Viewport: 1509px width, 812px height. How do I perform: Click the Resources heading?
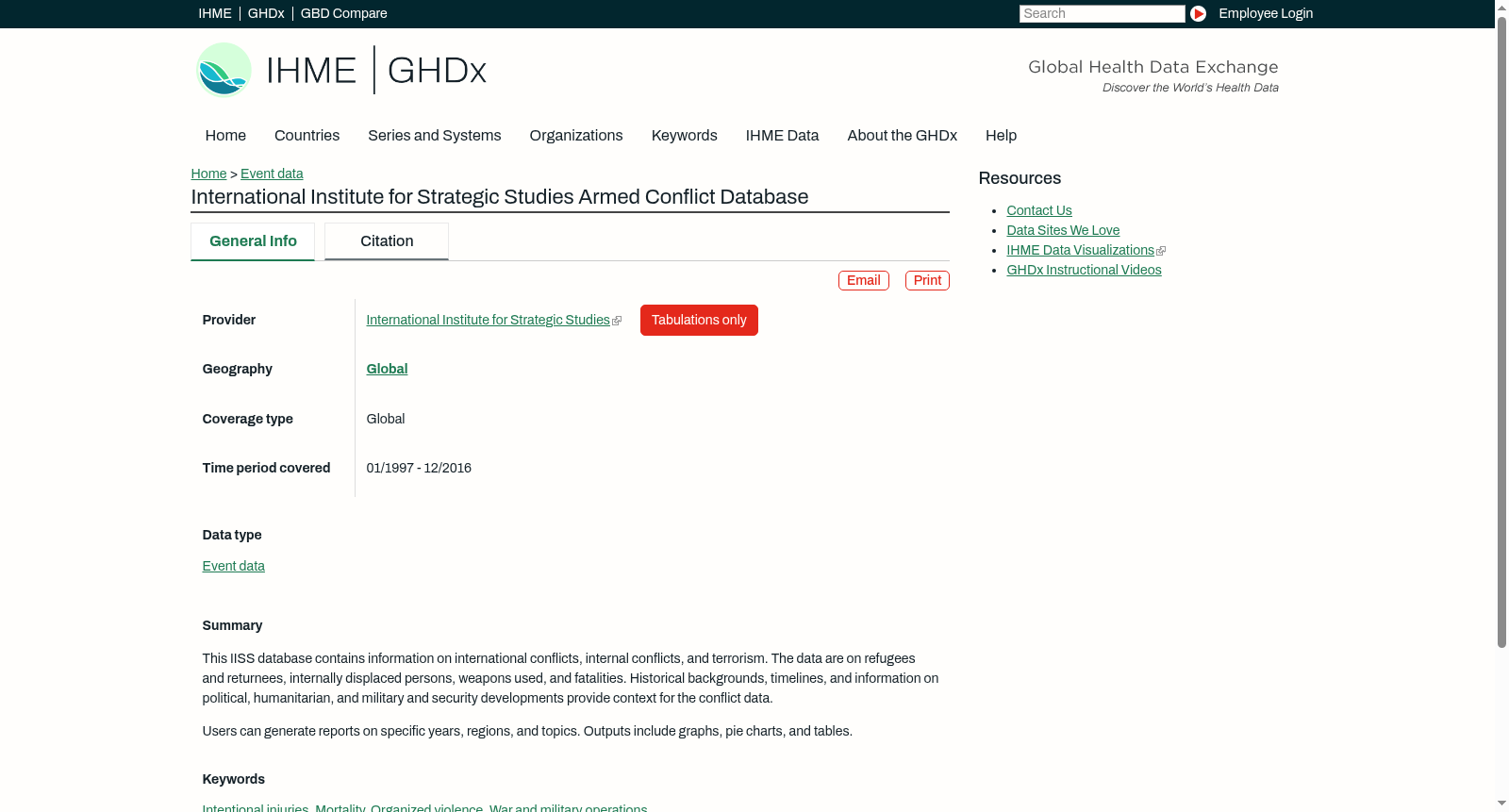click(1020, 179)
